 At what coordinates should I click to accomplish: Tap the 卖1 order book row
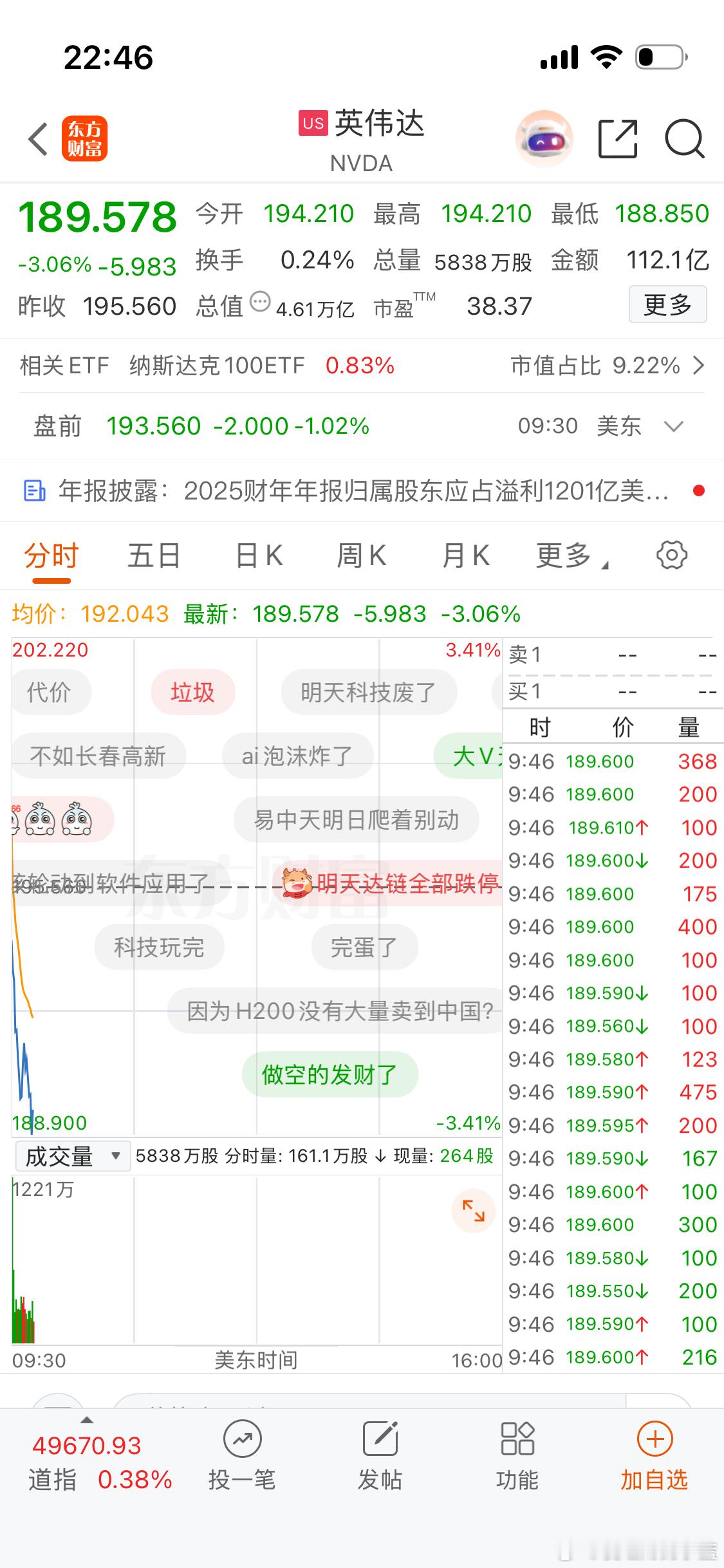(611, 655)
